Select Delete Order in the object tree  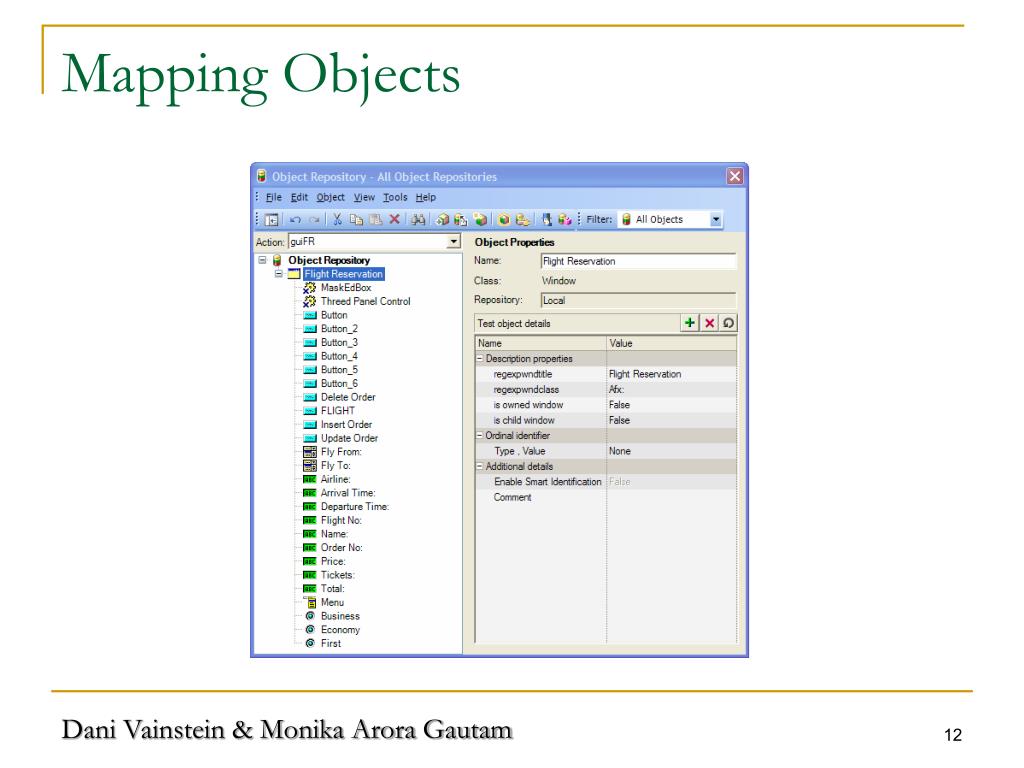click(x=348, y=397)
